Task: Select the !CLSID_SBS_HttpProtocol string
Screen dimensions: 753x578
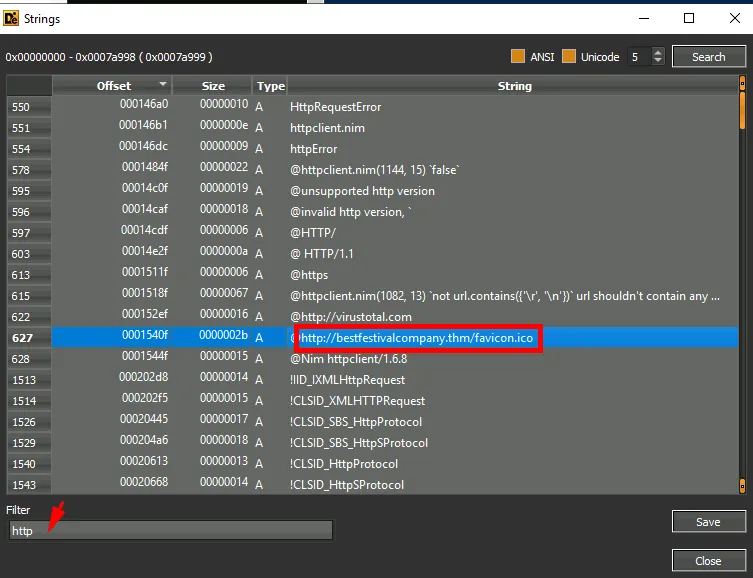Action: [x=356, y=421]
